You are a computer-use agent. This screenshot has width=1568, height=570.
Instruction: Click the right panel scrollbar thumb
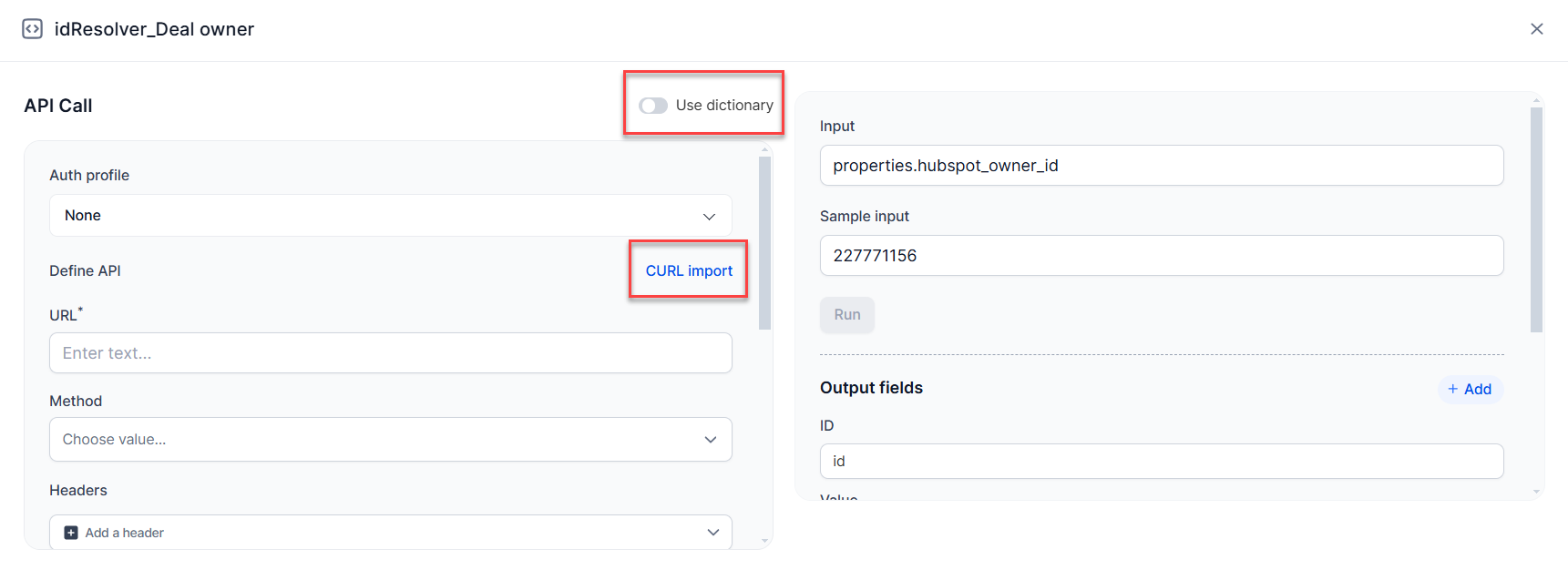(x=1536, y=219)
